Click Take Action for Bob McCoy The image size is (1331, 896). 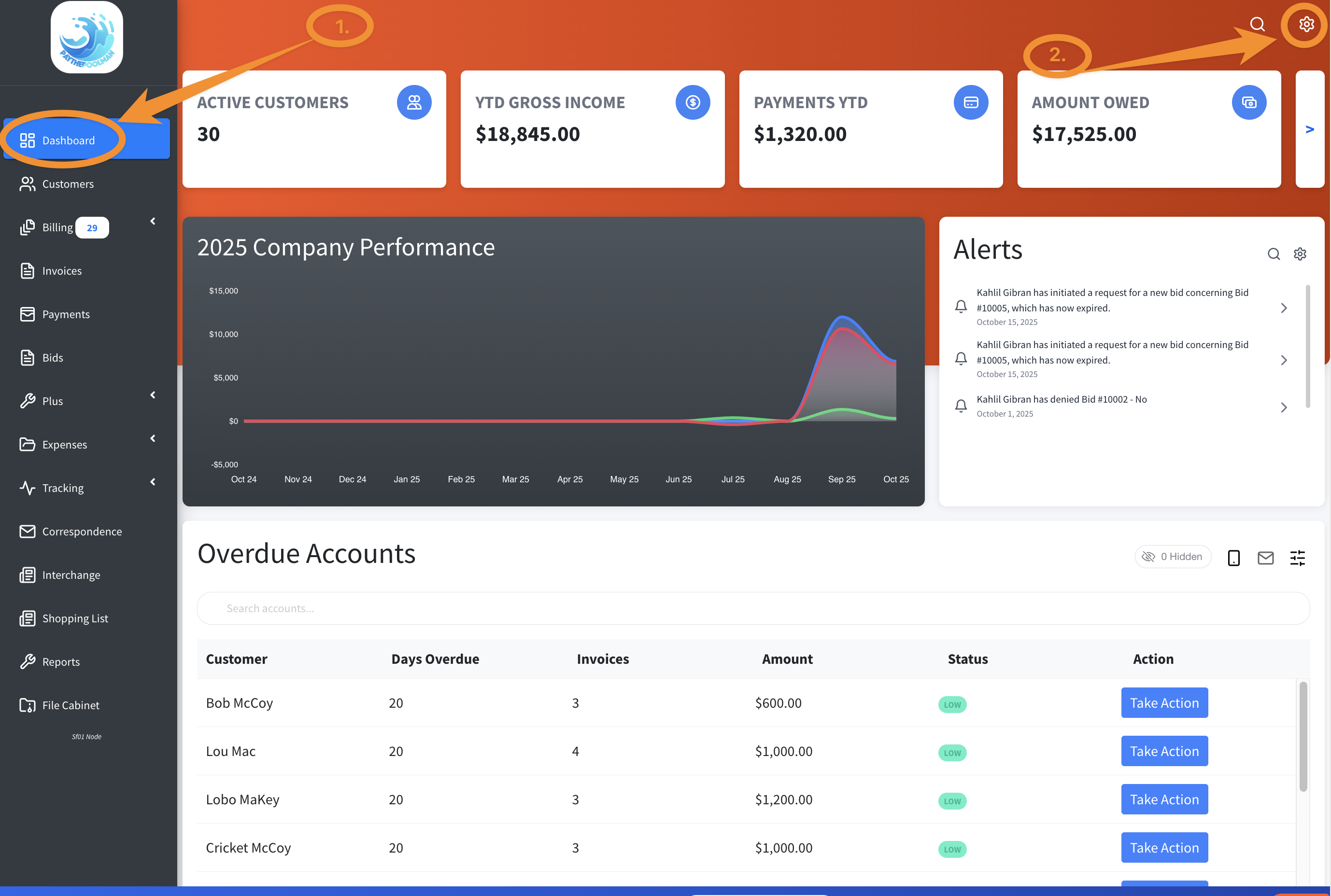[1164, 703]
